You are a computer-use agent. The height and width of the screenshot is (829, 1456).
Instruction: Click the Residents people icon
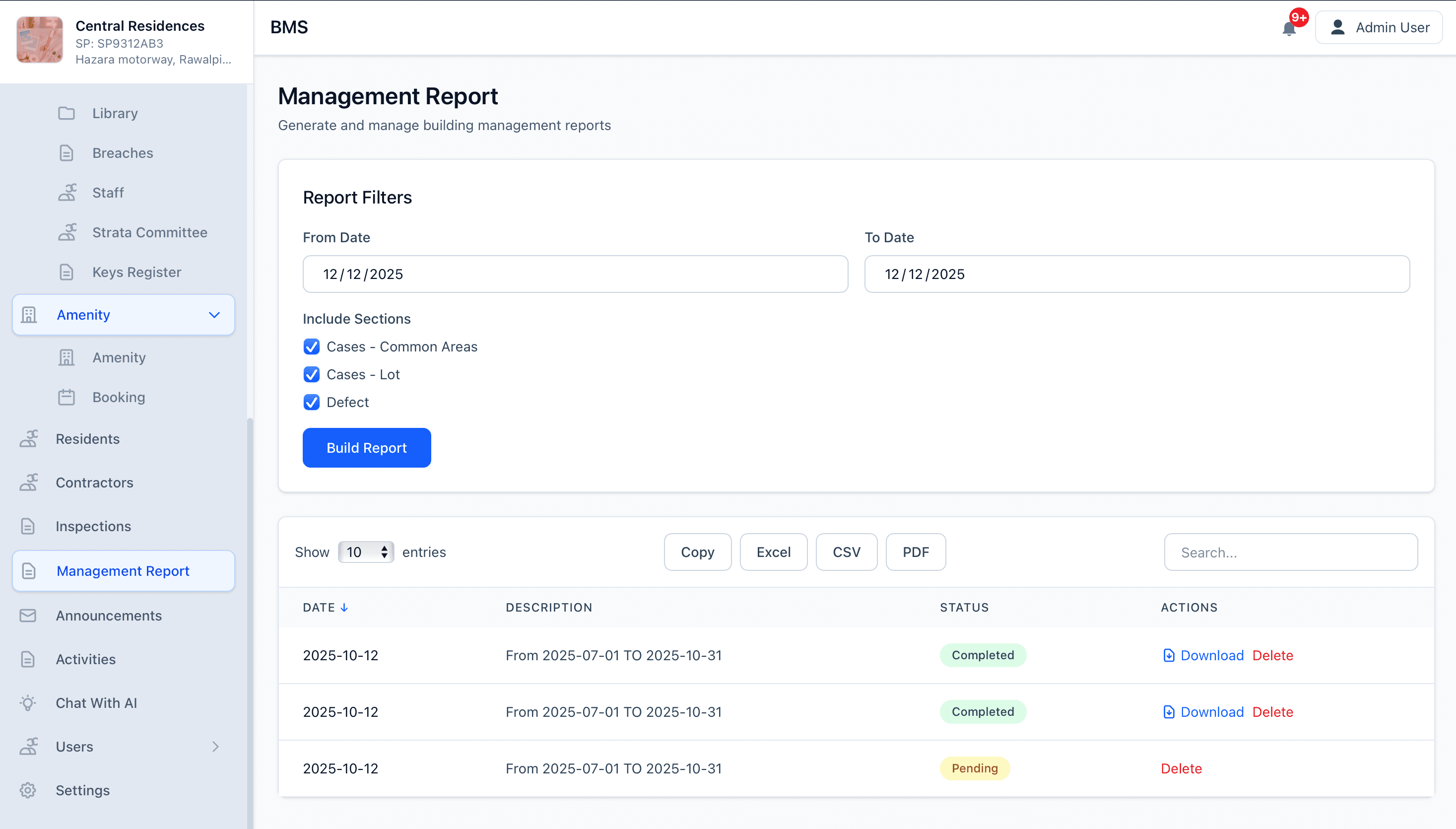coord(28,439)
